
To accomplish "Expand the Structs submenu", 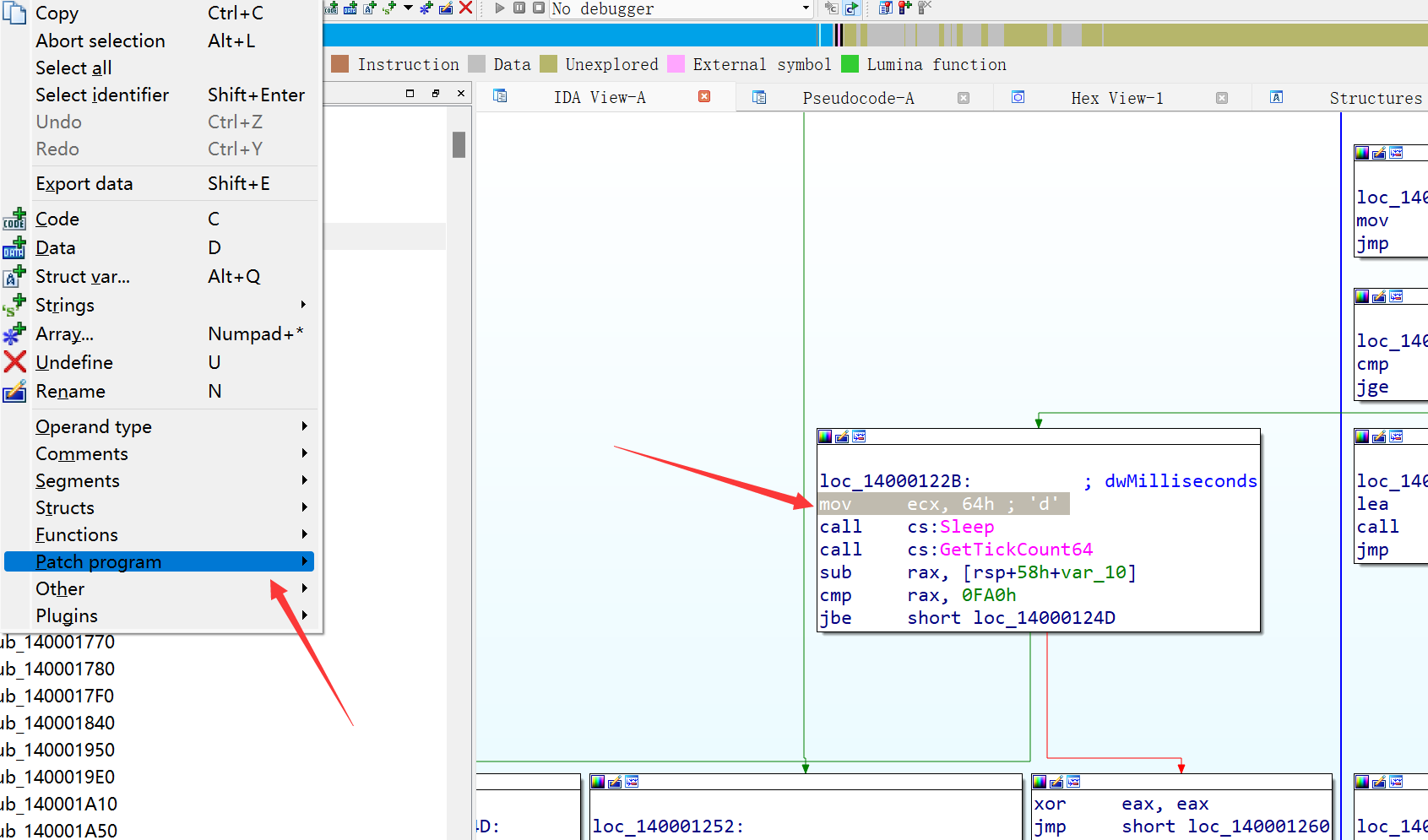I will pos(160,507).
